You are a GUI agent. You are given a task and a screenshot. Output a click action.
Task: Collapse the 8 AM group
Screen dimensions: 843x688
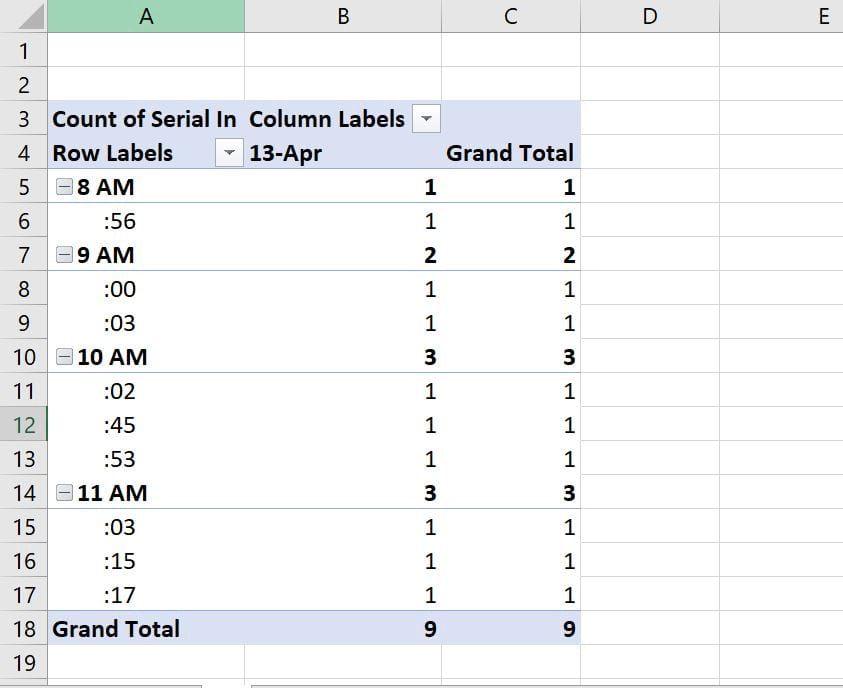(x=64, y=187)
